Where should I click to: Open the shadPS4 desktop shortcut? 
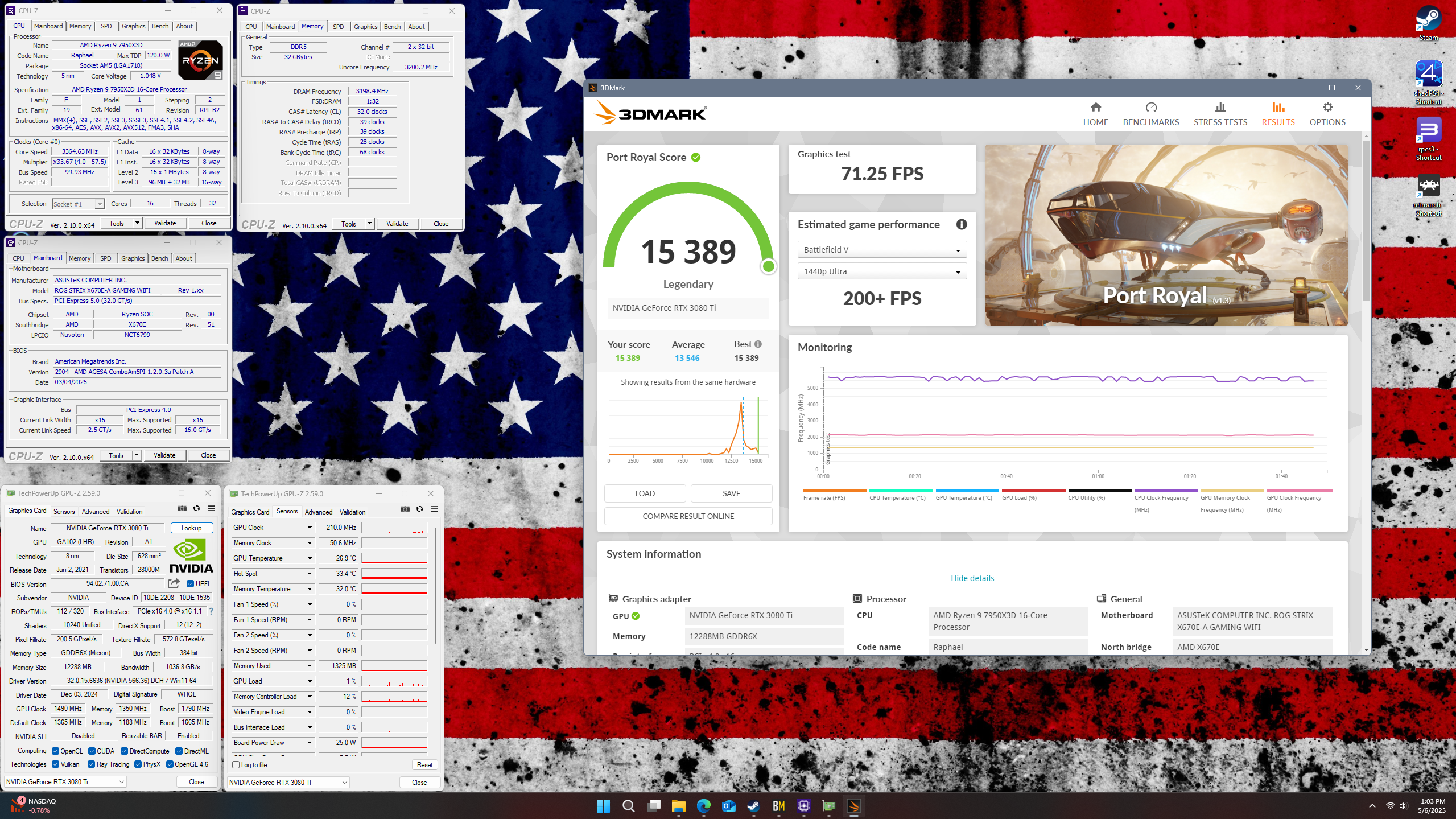1428,83
